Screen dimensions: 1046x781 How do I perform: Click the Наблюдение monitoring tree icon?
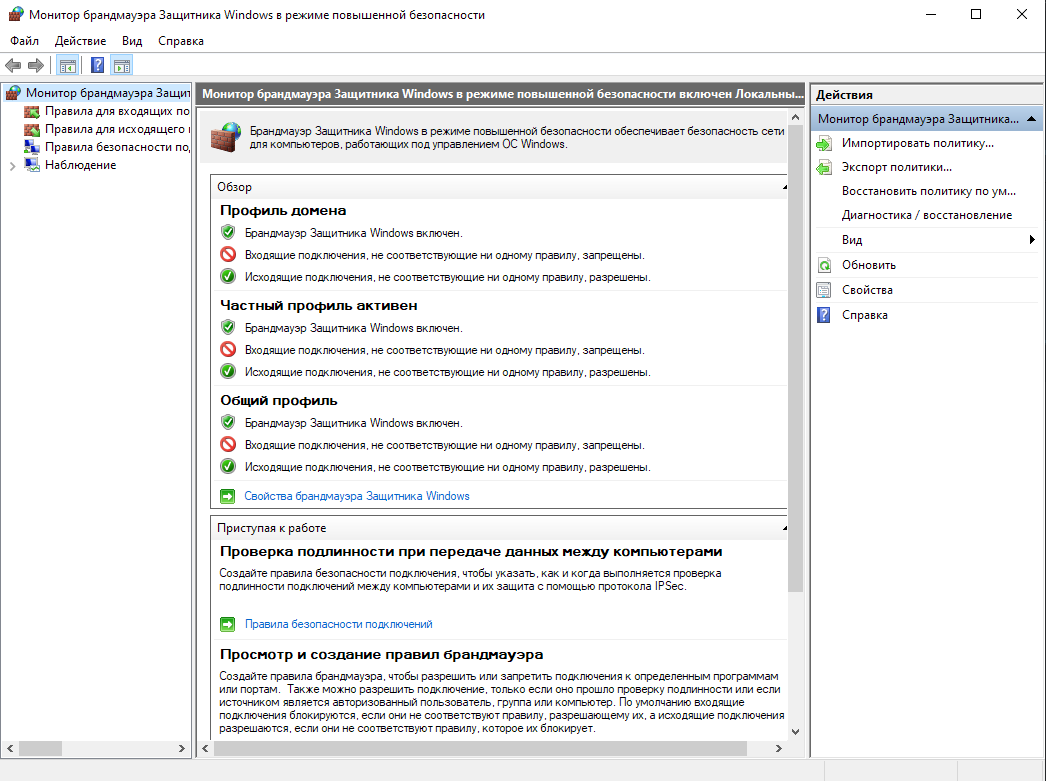coord(32,165)
